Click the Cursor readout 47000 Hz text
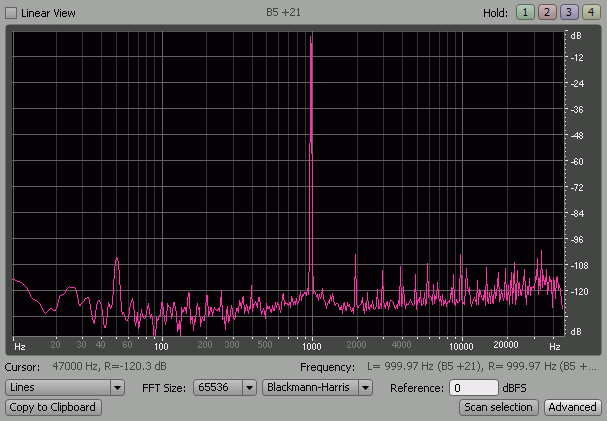 tap(110, 366)
